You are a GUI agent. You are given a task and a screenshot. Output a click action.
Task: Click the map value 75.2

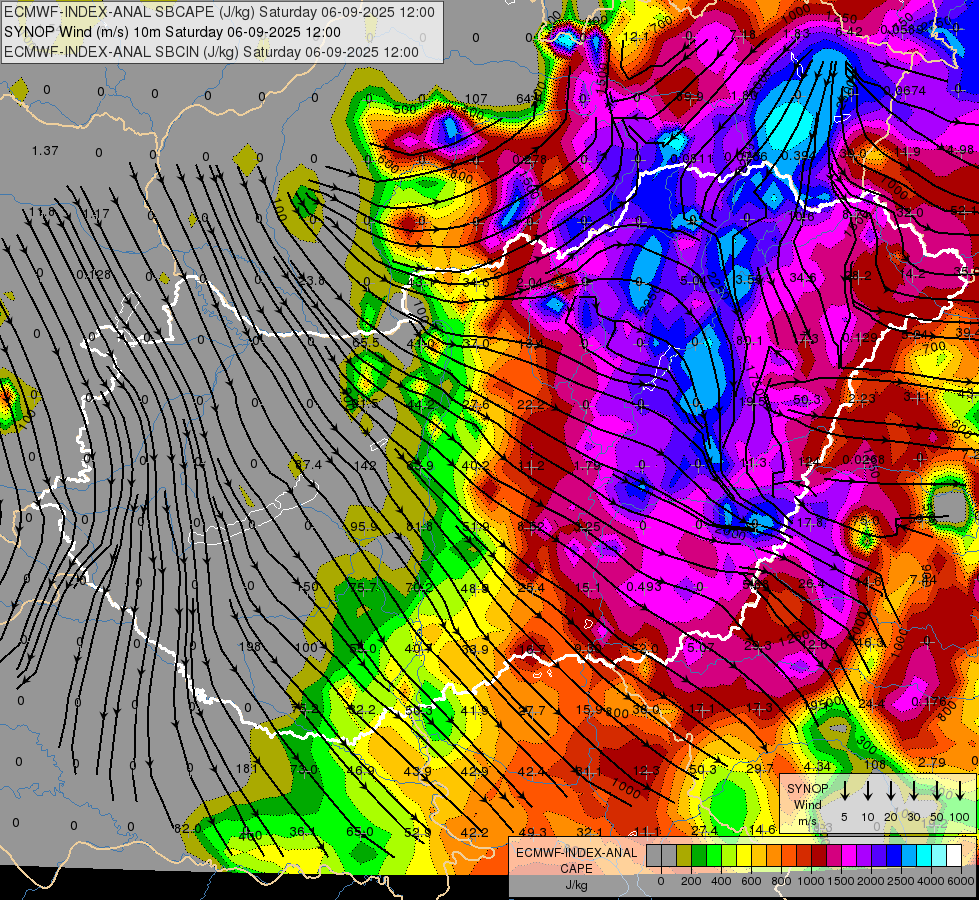coord(306,709)
